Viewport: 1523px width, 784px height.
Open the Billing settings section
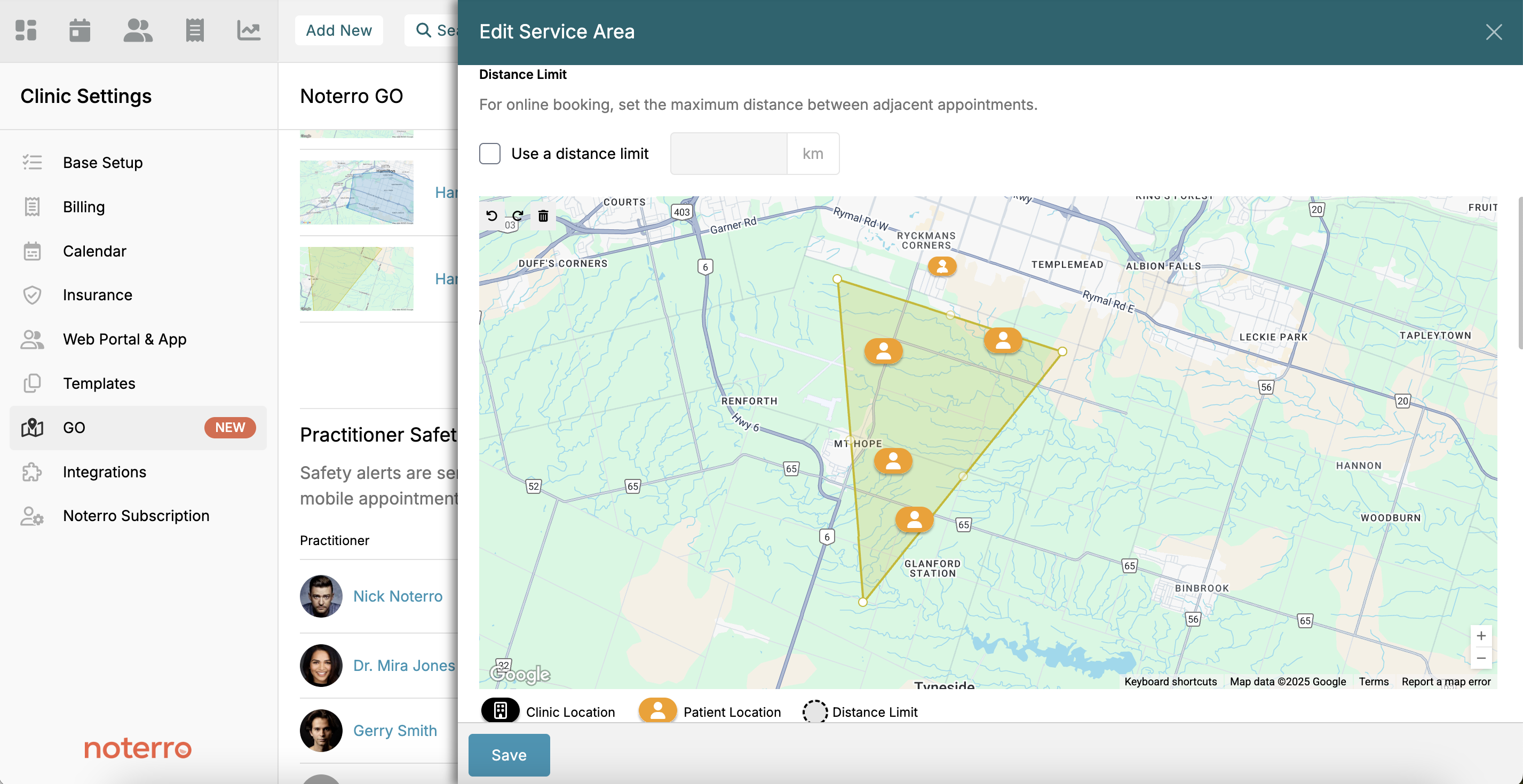[83, 207]
